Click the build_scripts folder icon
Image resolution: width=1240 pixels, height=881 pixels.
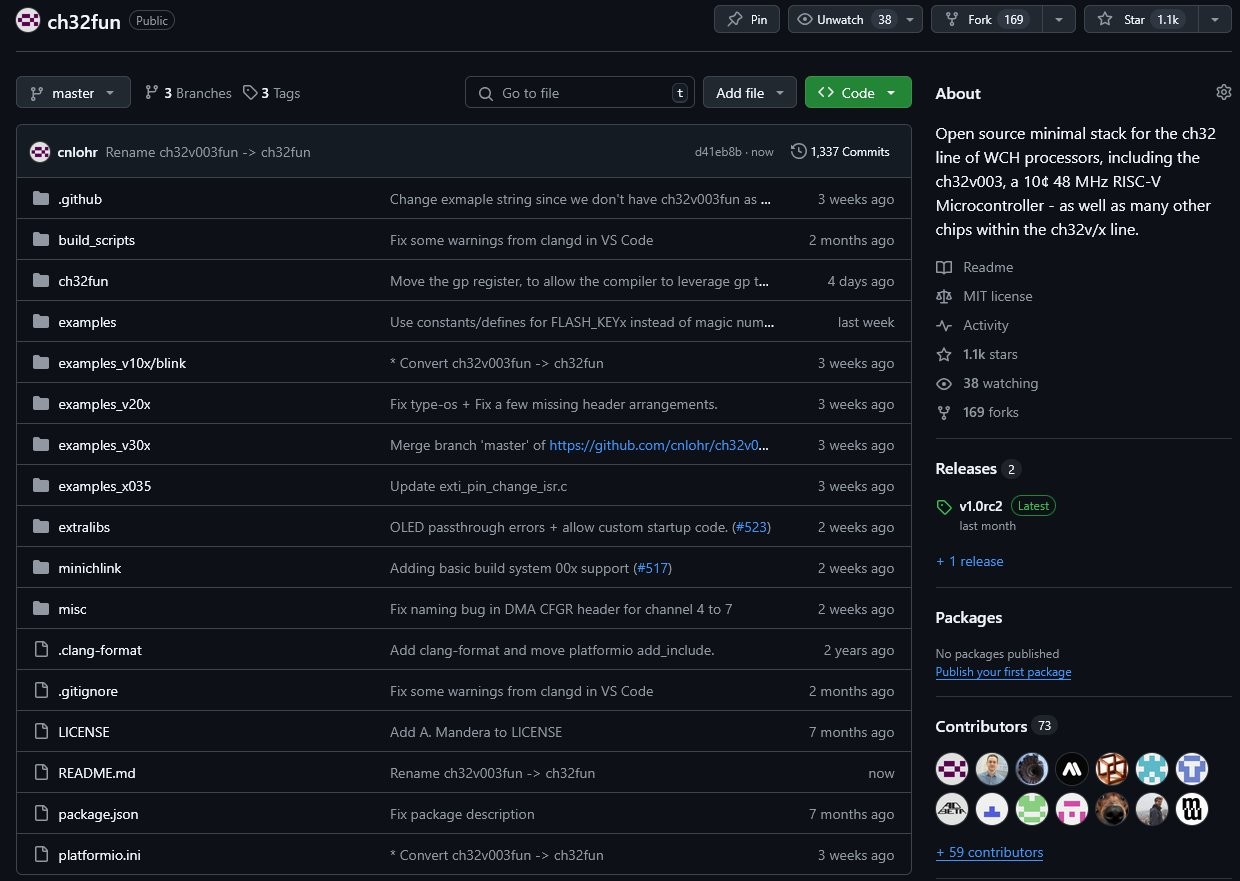coord(41,240)
